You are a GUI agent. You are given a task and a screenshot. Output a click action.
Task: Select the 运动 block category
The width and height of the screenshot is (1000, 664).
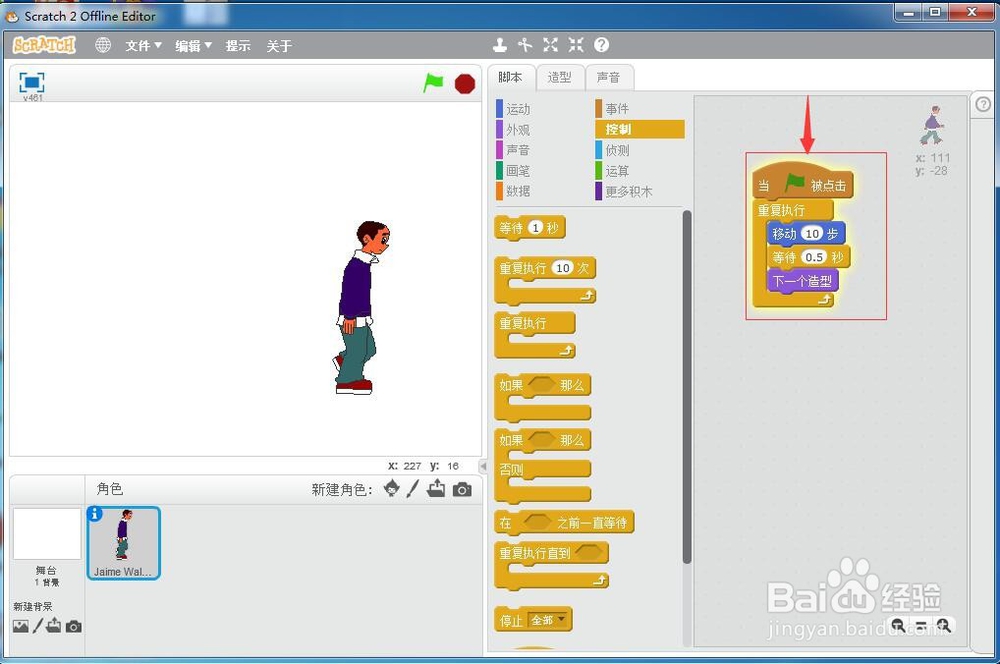(519, 108)
